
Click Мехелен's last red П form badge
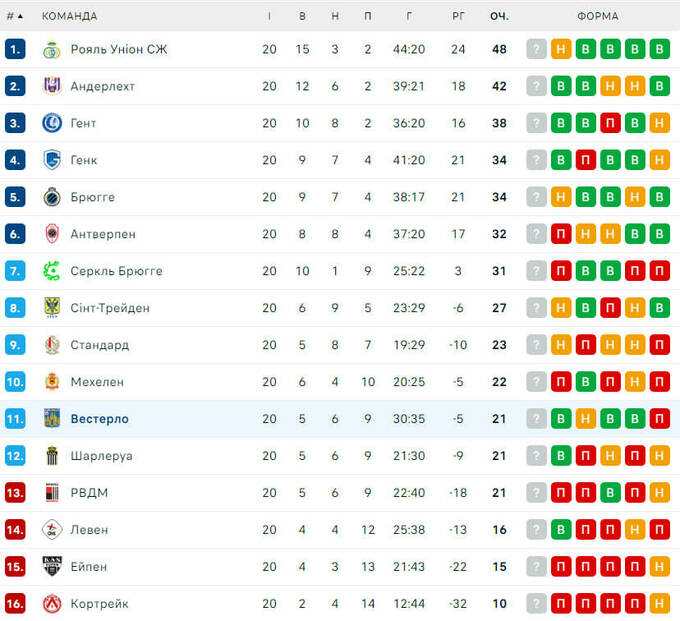click(659, 382)
